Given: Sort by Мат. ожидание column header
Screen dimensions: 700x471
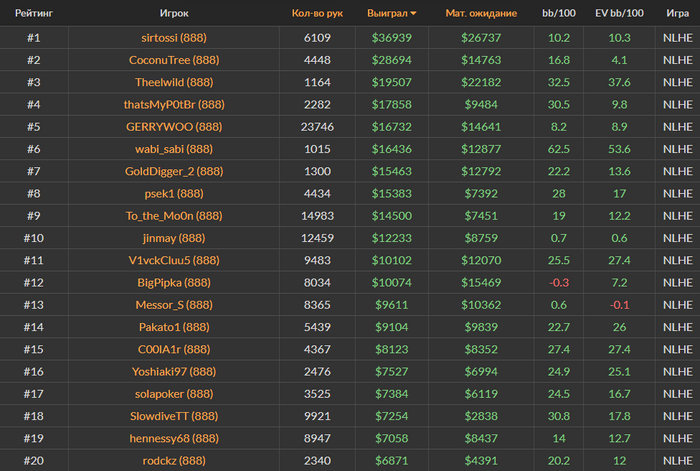Looking at the screenshot, I should 481,13.
